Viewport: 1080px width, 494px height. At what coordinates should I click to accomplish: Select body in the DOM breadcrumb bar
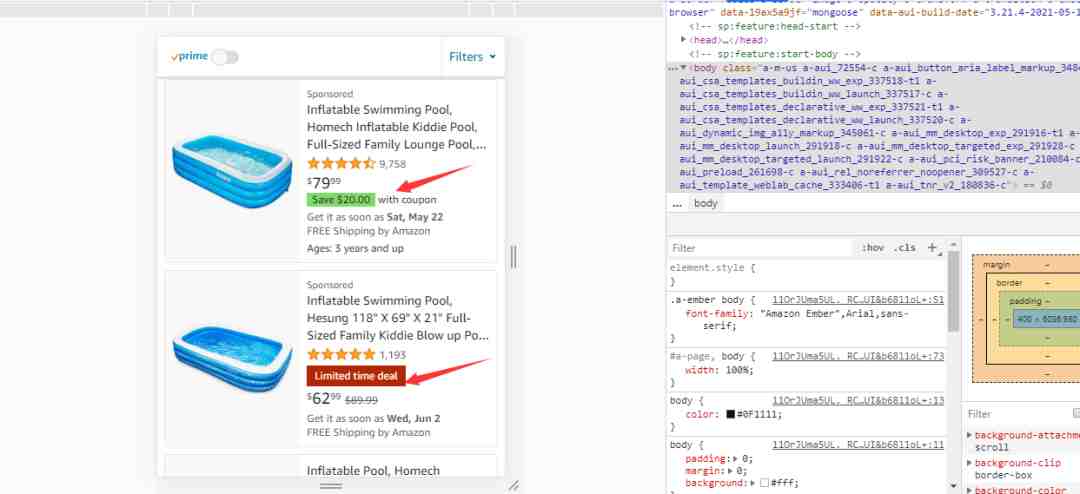point(705,203)
